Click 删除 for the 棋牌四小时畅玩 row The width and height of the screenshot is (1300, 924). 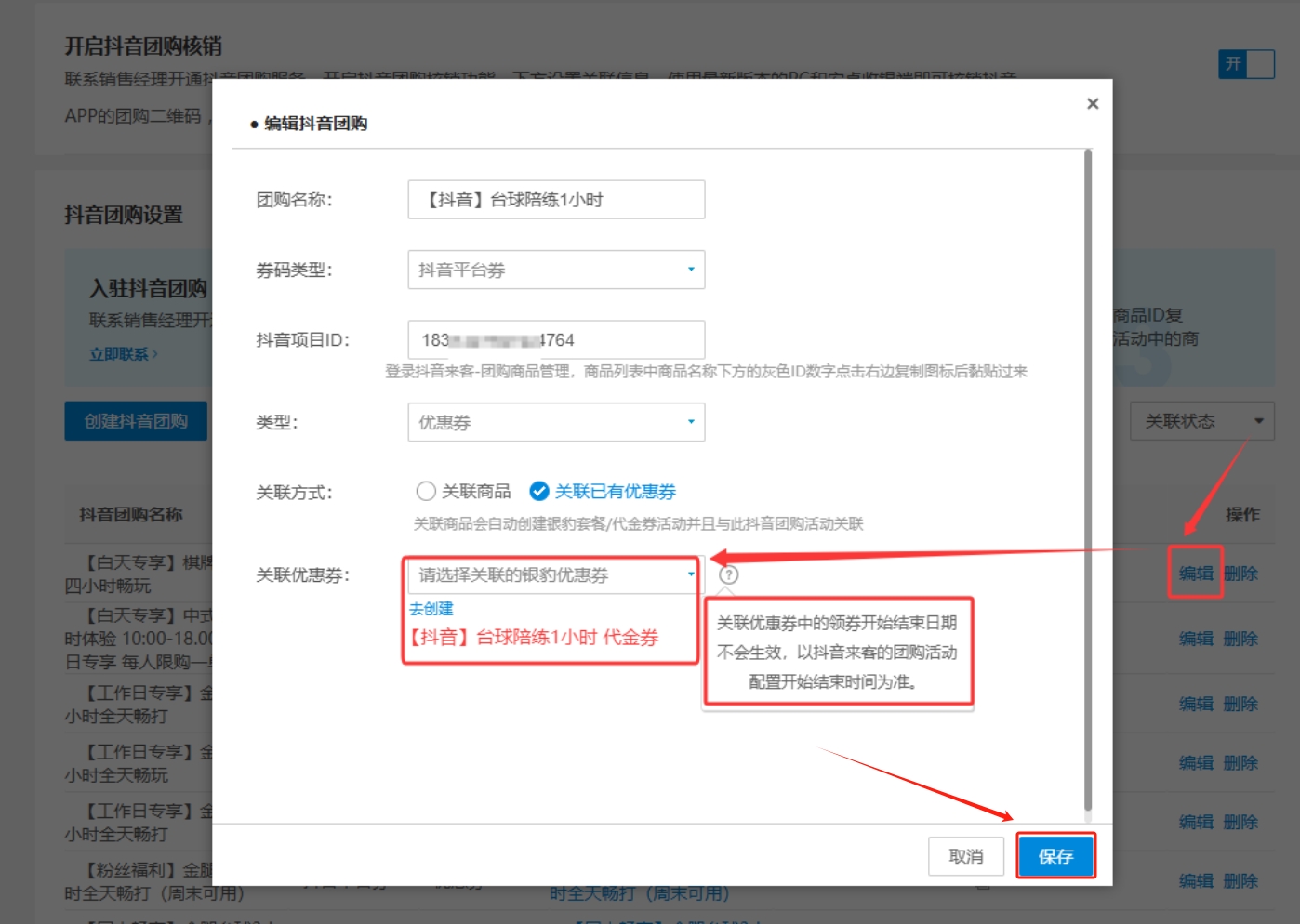point(1240,574)
